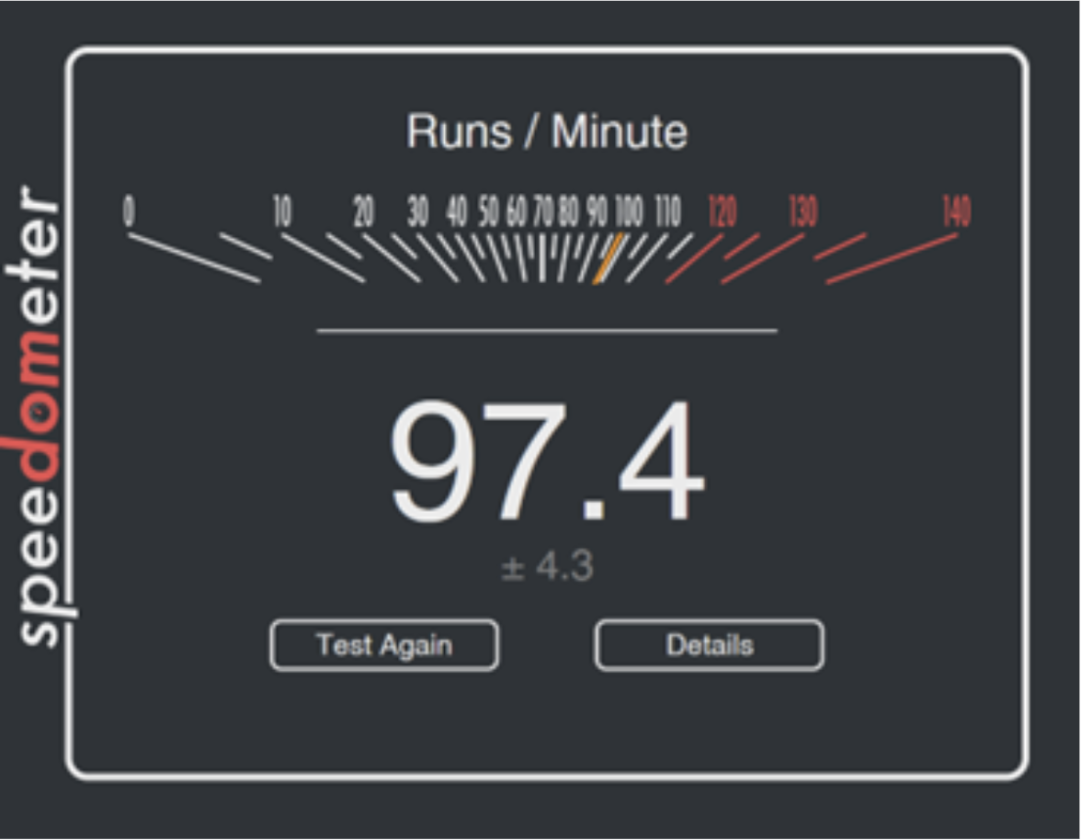
Task: Select the 50 mark on the gauge
Action: click(488, 212)
